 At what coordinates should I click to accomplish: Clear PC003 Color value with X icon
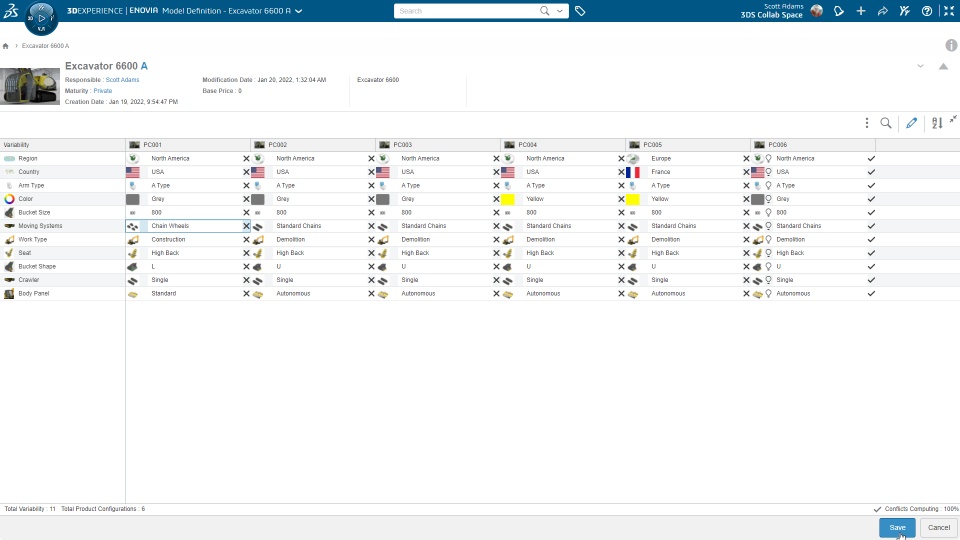click(x=496, y=199)
